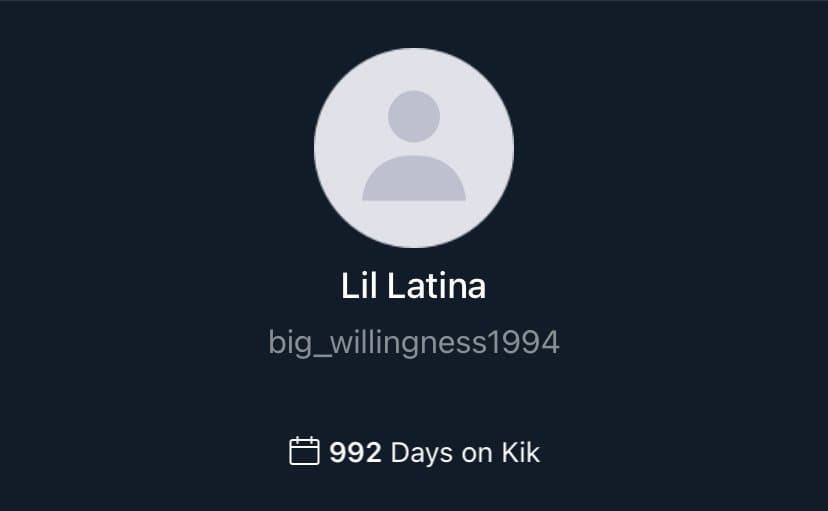Click the bold 992 day count
Viewport: 828px width, 511px height.
click(x=355, y=452)
